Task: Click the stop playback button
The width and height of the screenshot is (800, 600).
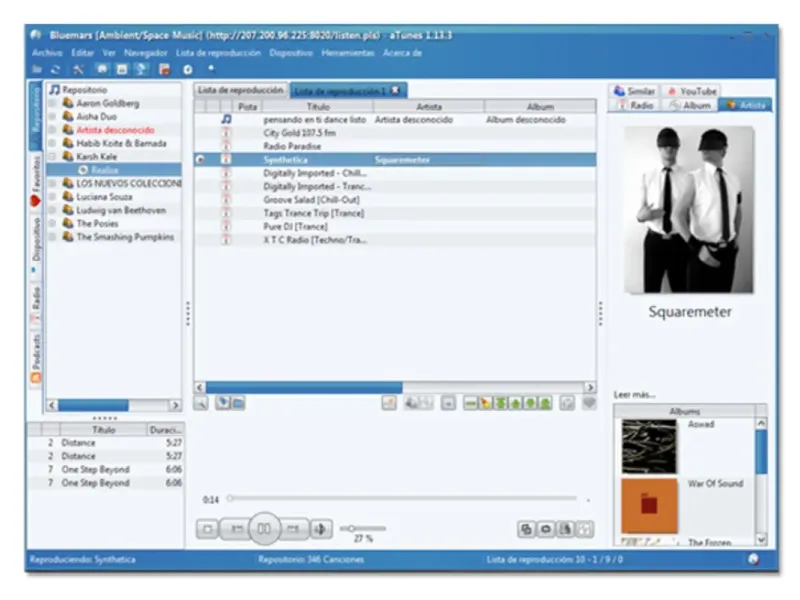Action: pos(208,529)
